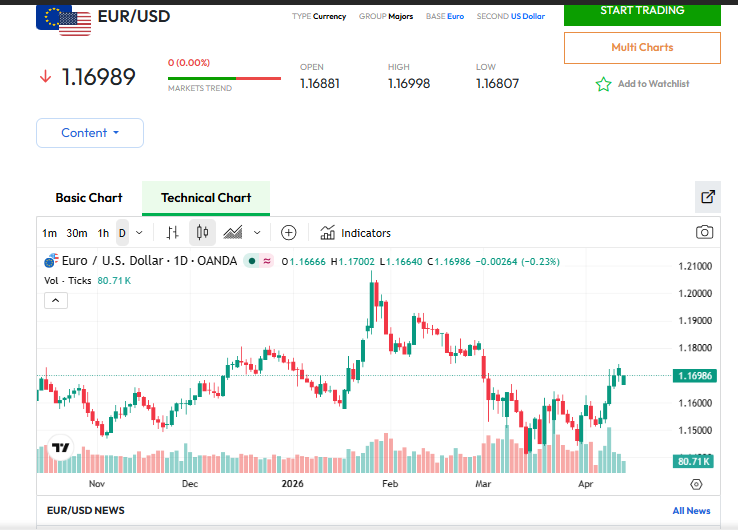Click the compare or add symbol plus icon
The image size is (738, 530).
[289, 233]
